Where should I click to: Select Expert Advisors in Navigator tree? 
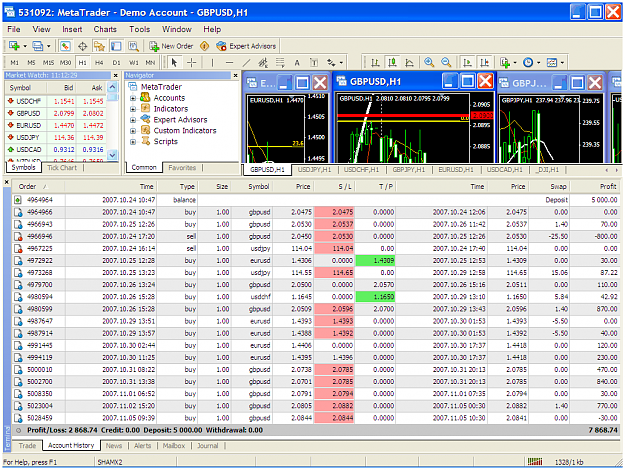[180, 120]
